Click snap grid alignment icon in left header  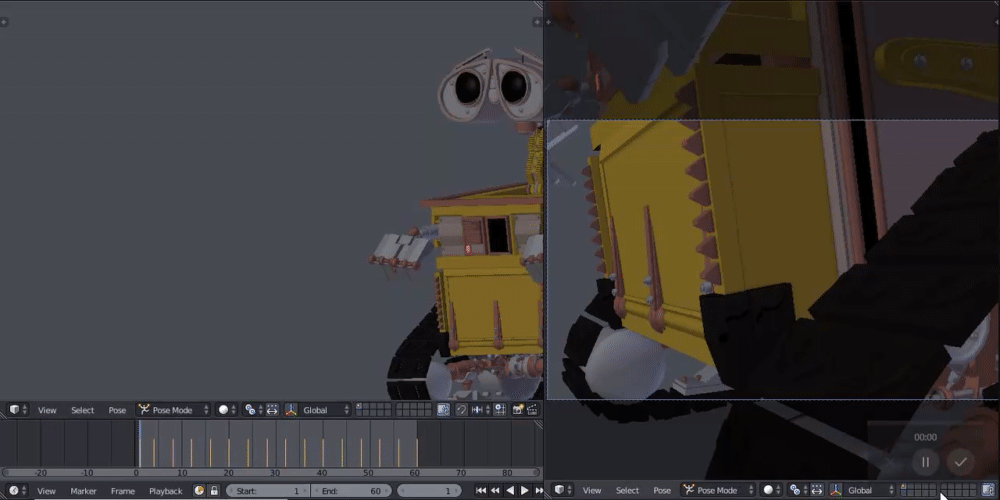coord(501,410)
